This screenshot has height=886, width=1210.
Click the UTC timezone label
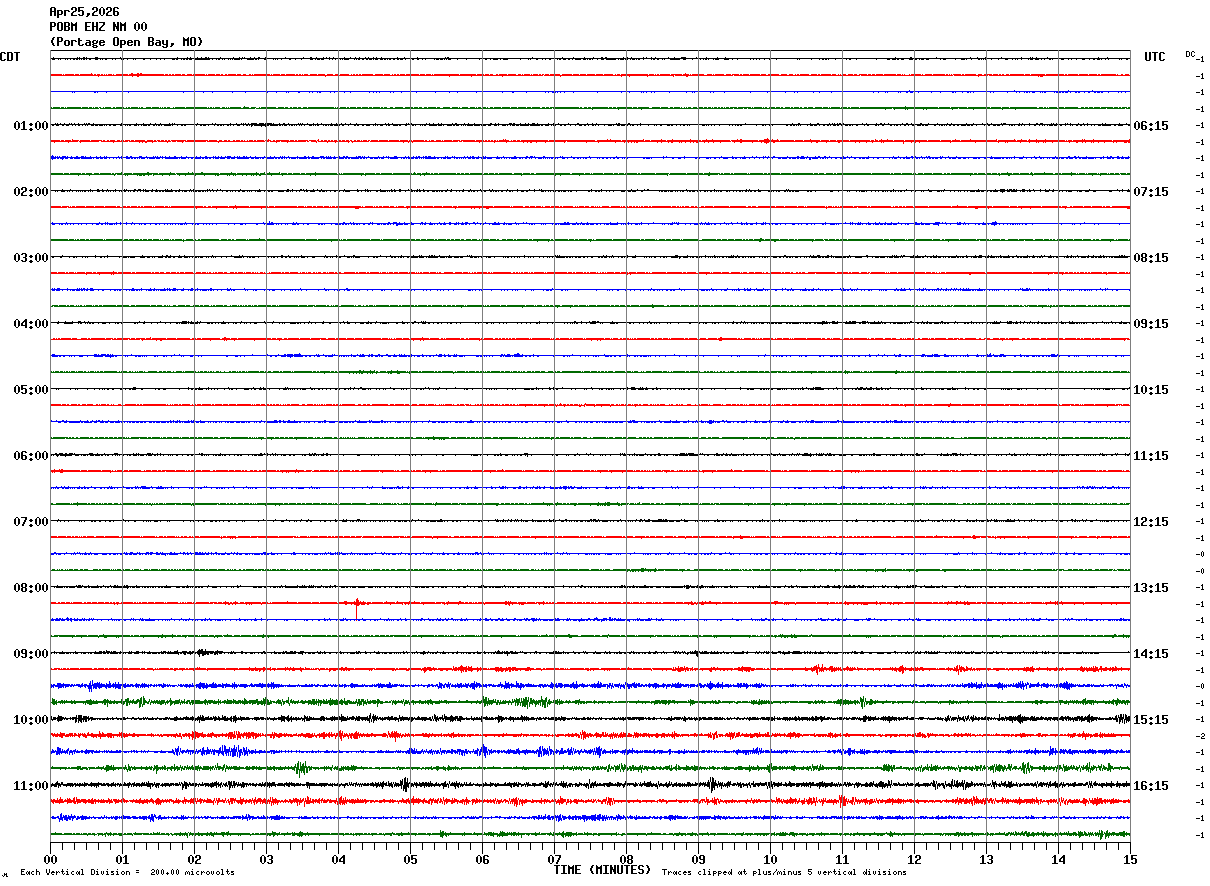[x=1155, y=57]
